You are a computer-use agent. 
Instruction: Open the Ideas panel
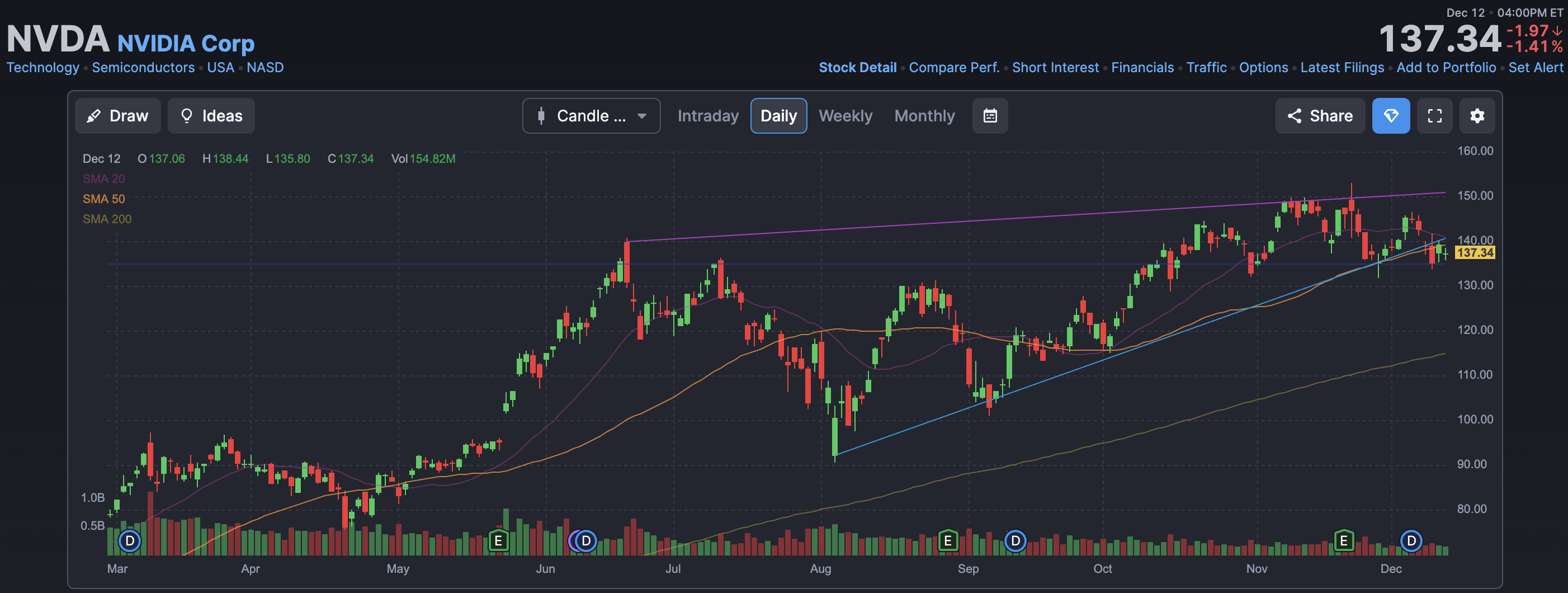coord(211,116)
